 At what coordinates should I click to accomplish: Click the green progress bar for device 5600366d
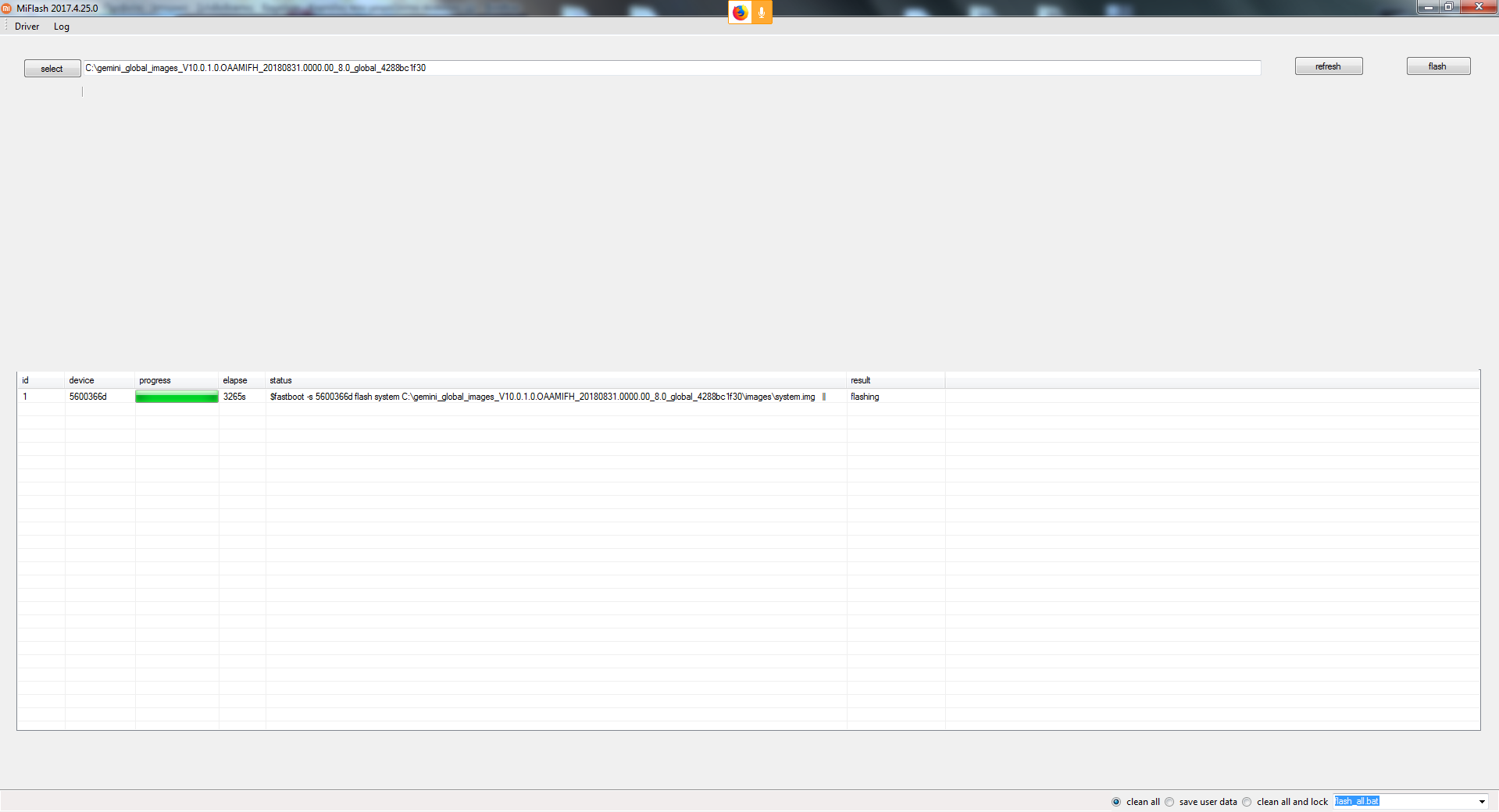(x=177, y=397)
